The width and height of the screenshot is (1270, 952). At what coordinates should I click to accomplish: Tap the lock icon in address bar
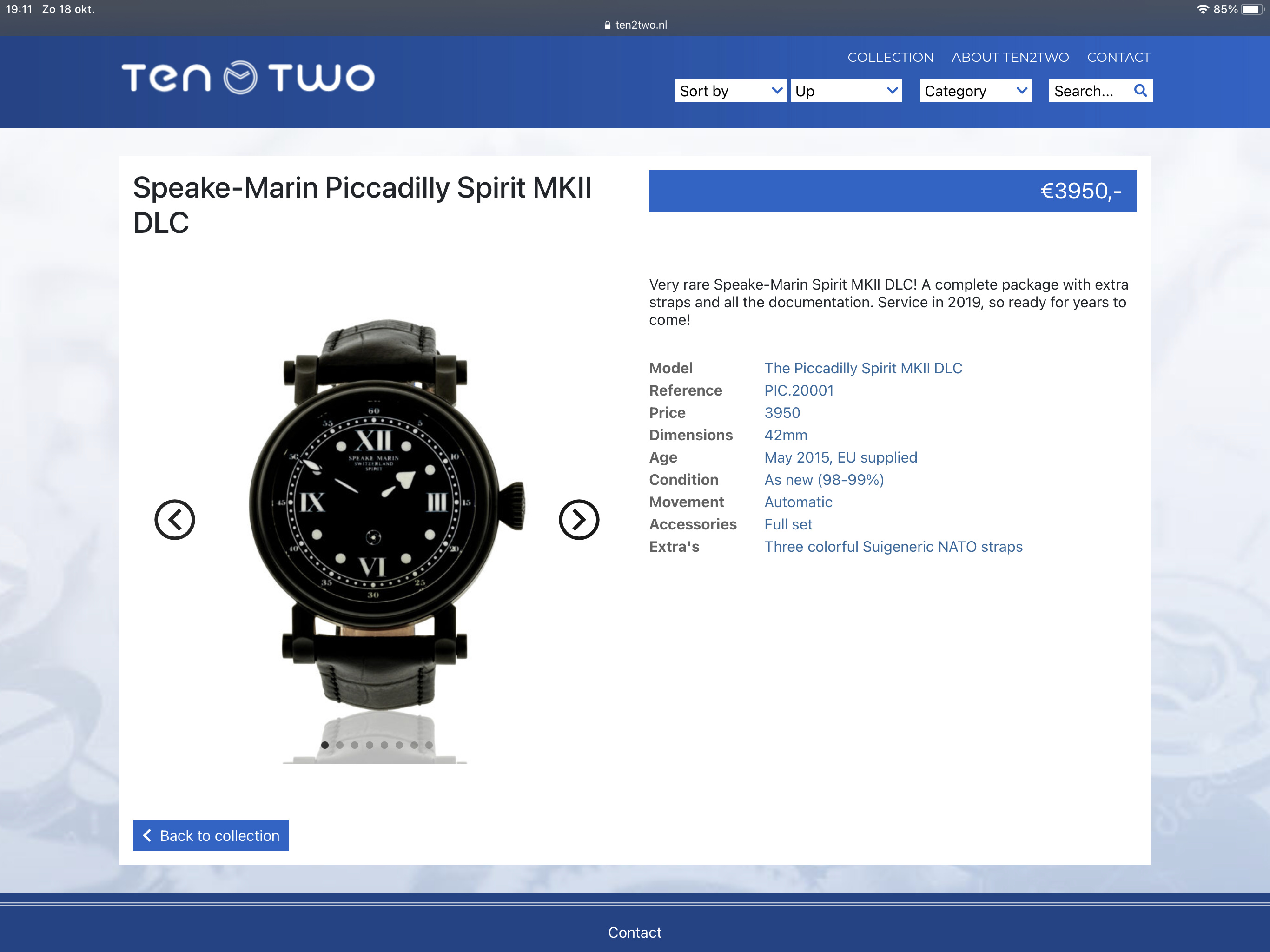(x=607, y=25)
